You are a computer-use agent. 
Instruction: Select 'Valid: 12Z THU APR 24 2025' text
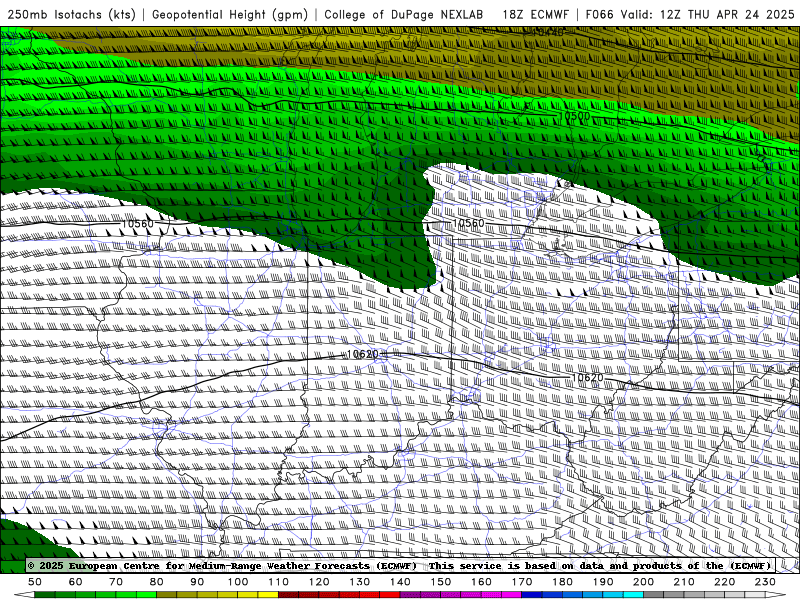pos(708,14)
